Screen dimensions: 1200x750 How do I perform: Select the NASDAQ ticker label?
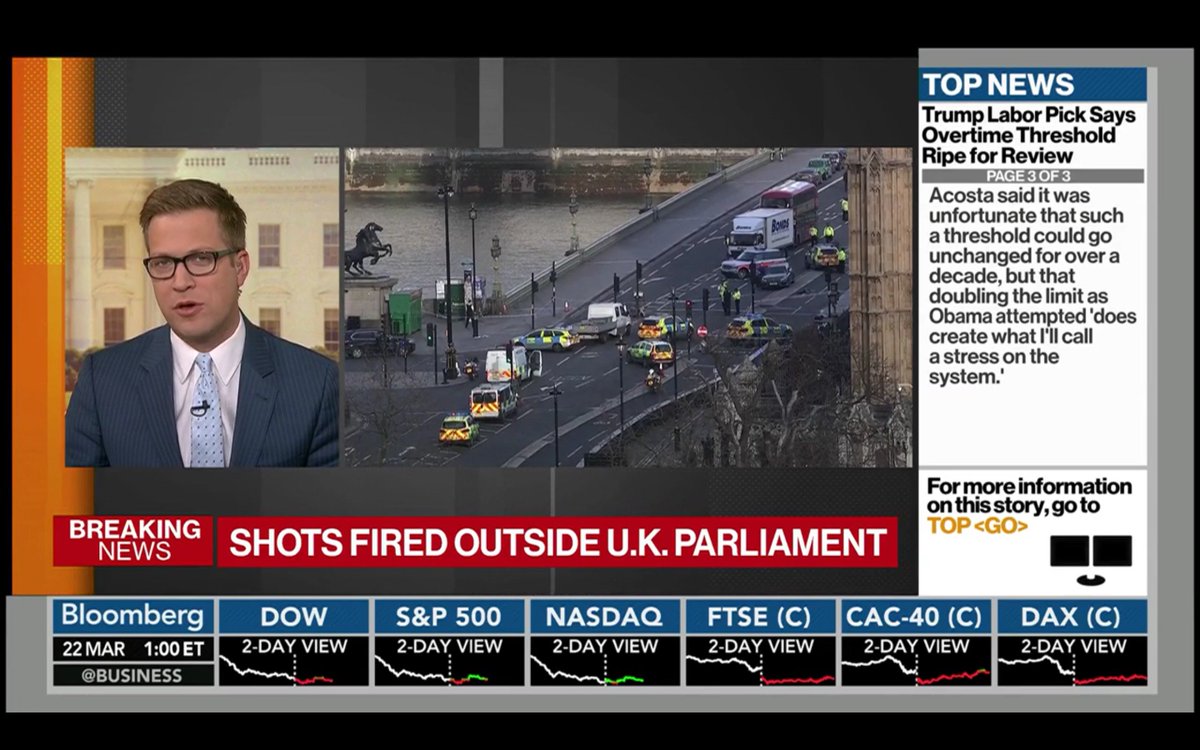click(x=605, y=616)
